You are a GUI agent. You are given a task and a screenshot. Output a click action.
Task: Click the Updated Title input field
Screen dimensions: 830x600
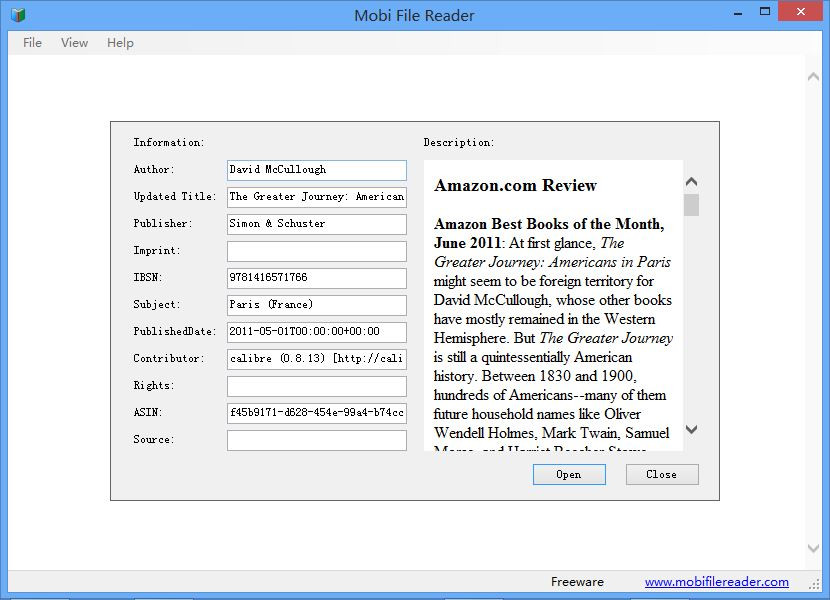(317, 197)
